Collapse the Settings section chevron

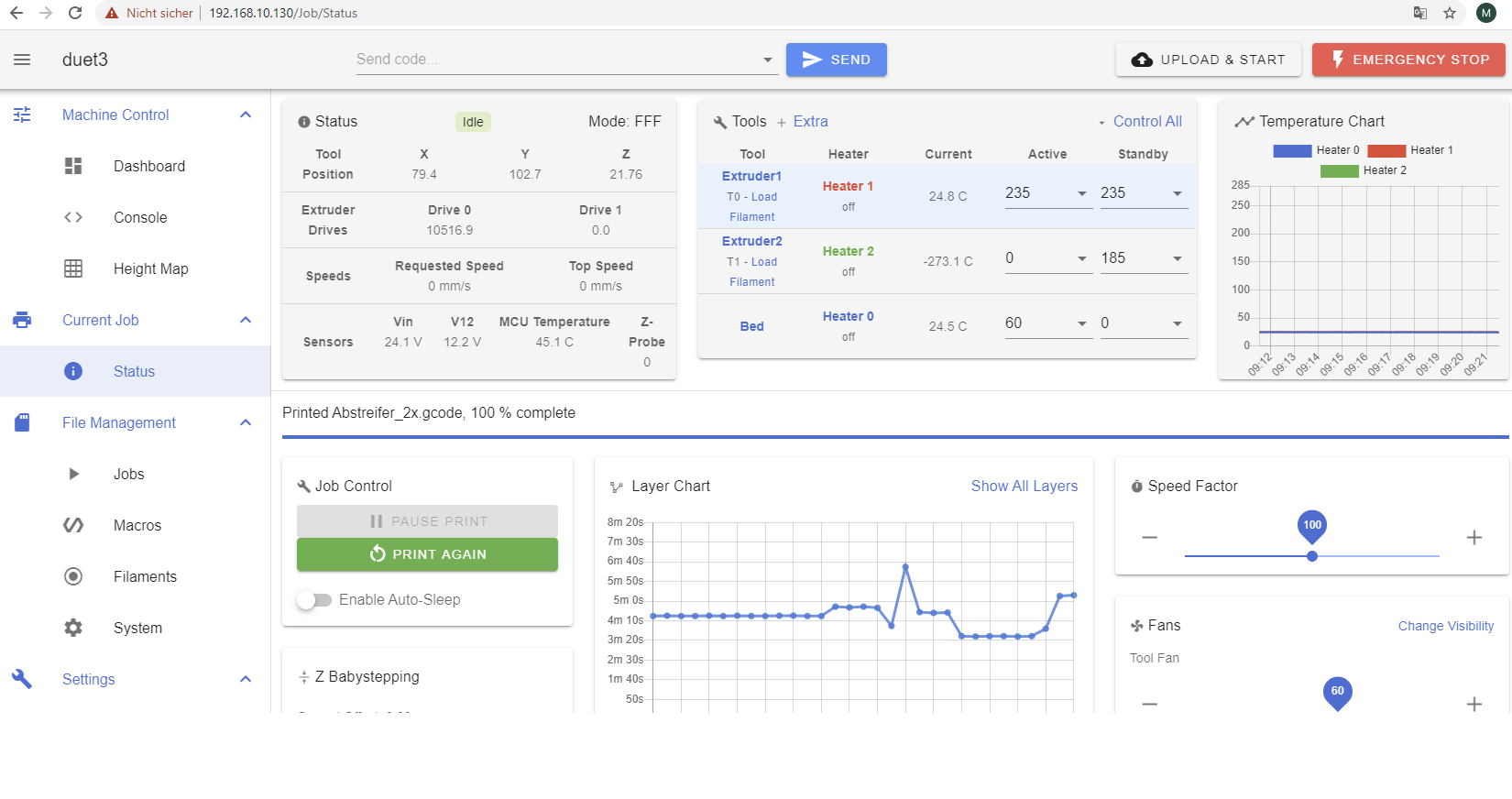tap(246, 679)
